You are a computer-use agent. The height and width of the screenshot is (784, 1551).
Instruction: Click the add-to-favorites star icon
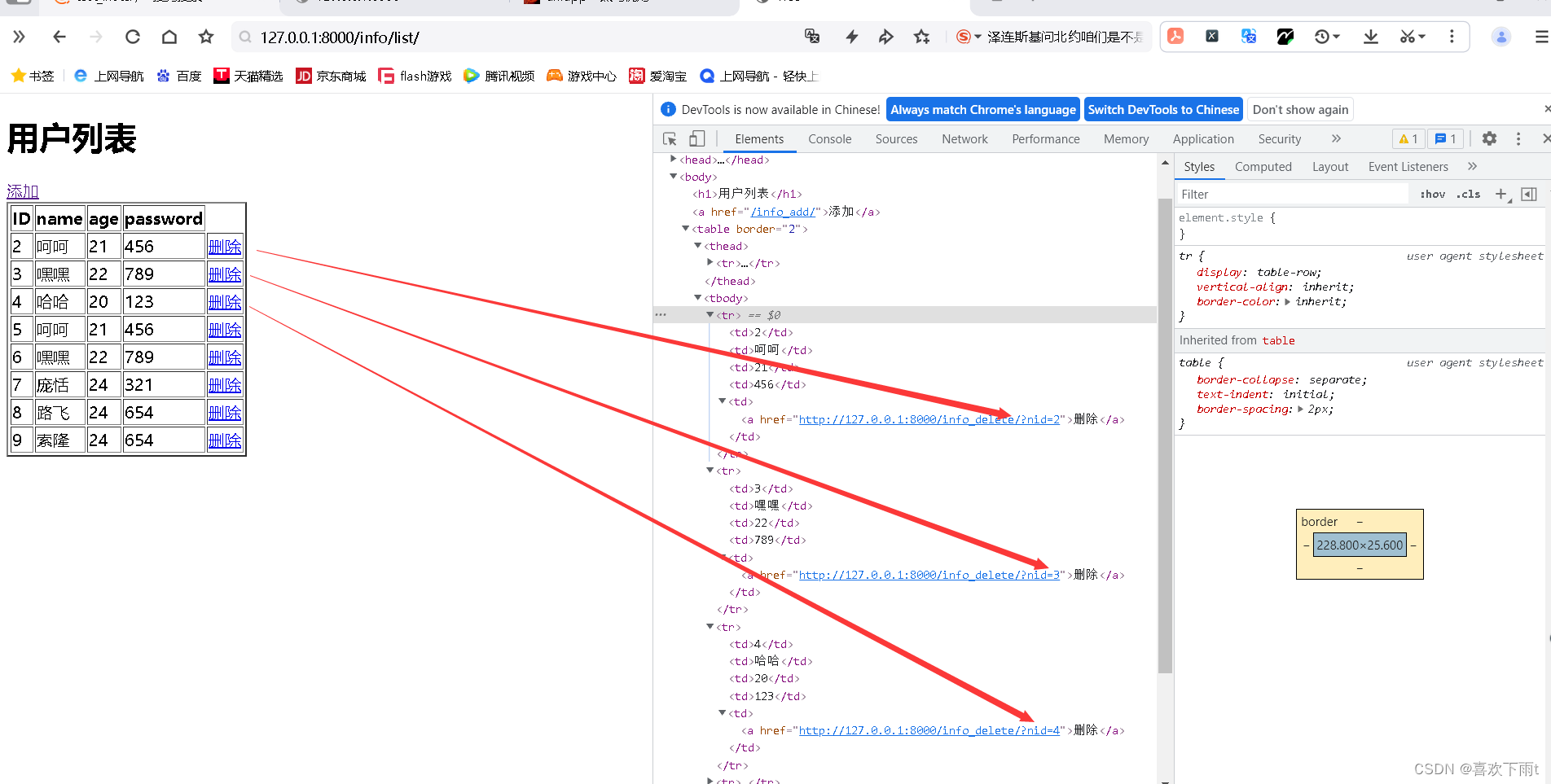[x=922, y=37]
